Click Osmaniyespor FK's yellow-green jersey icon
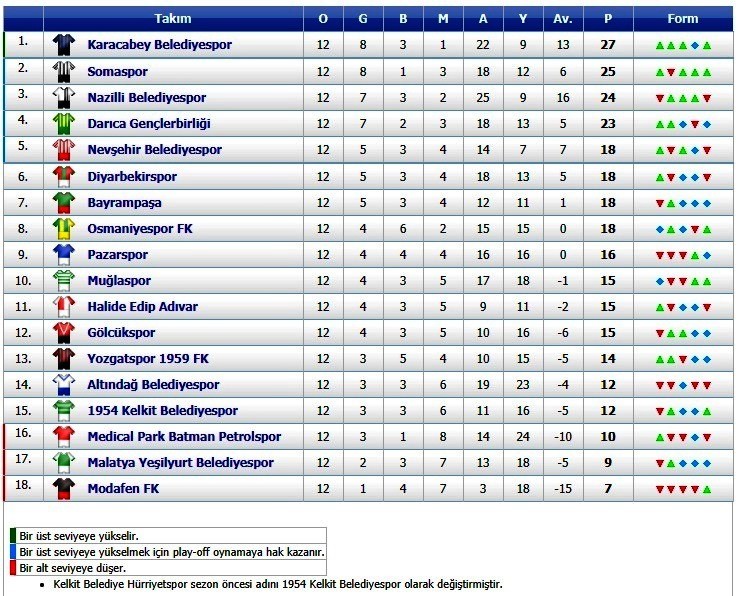 pos(64,229)
